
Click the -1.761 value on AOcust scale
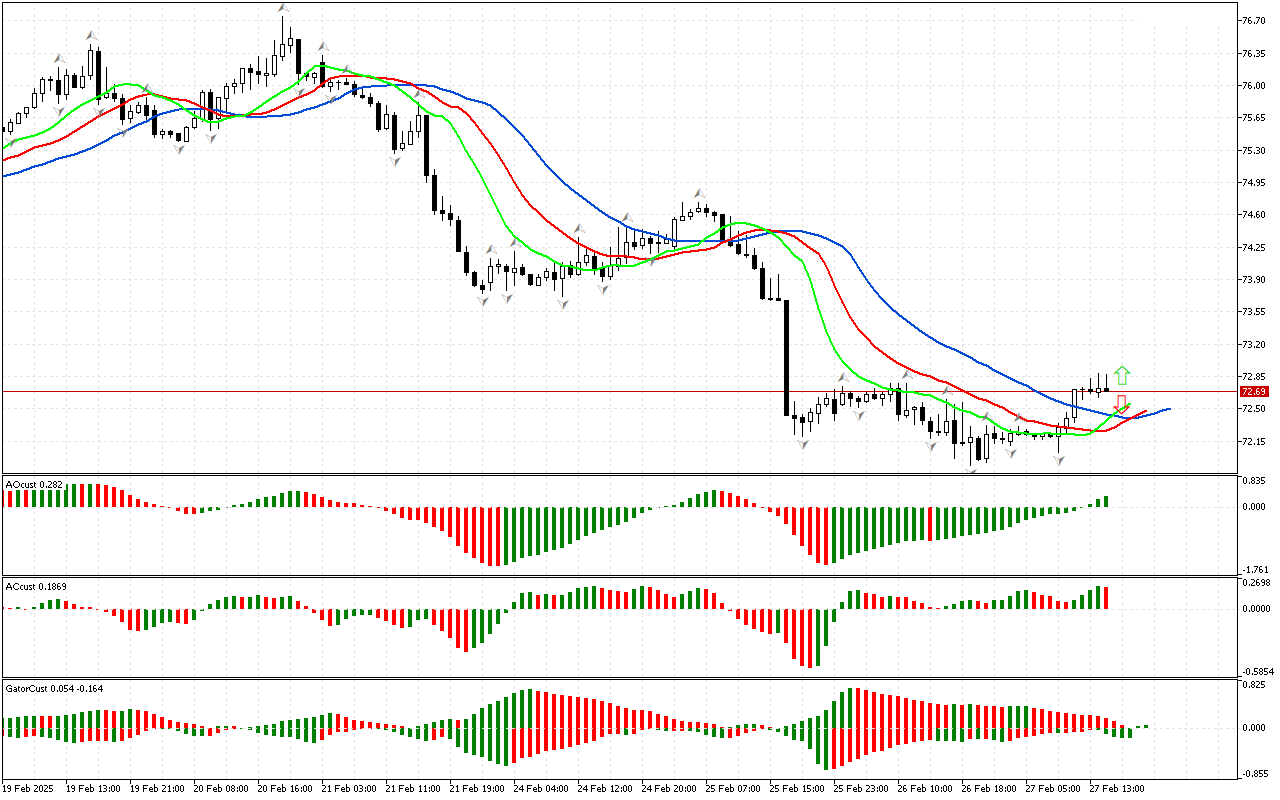click(x=1253, y=569)
